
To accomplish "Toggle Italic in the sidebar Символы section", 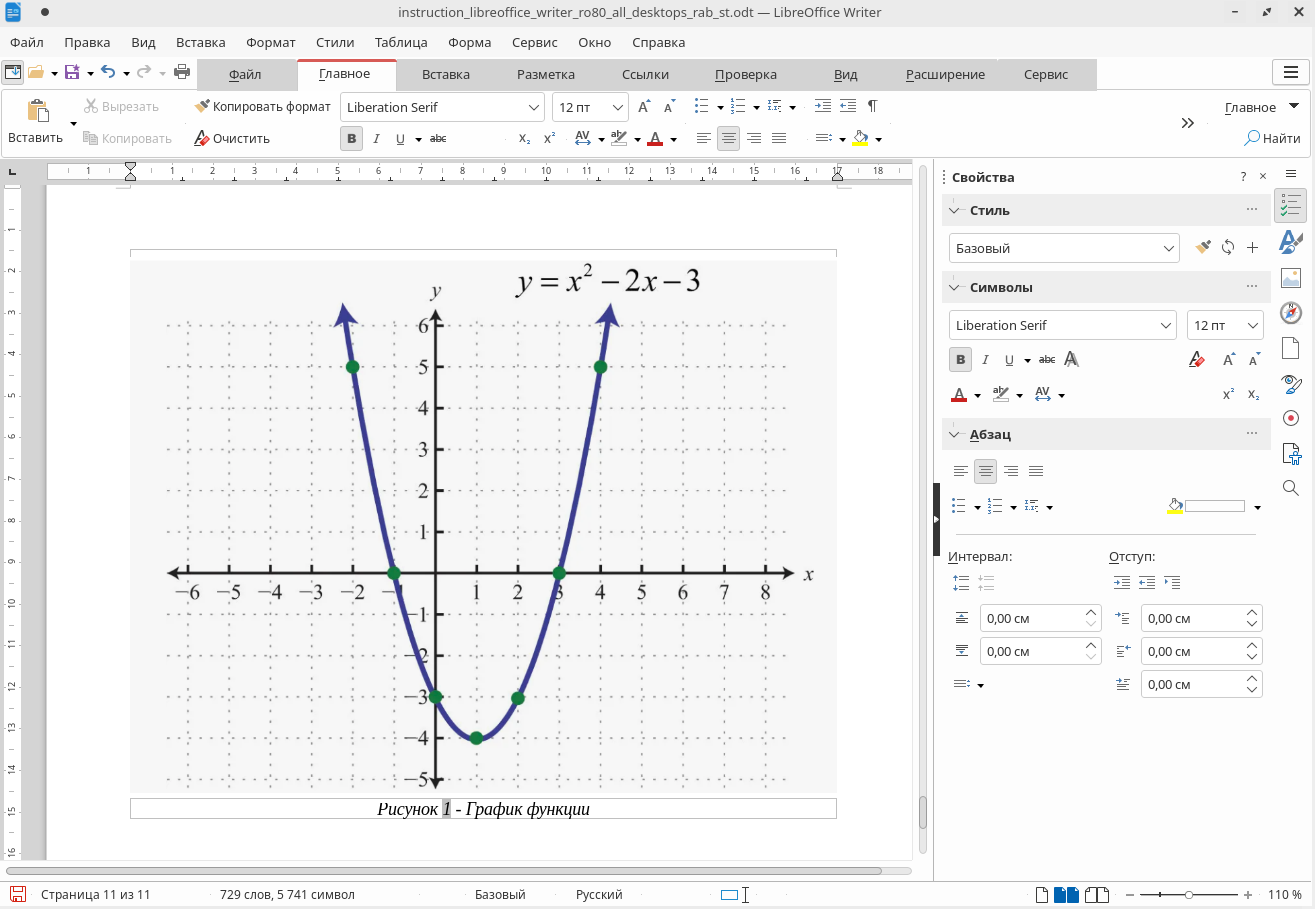I will click(985, 359).
